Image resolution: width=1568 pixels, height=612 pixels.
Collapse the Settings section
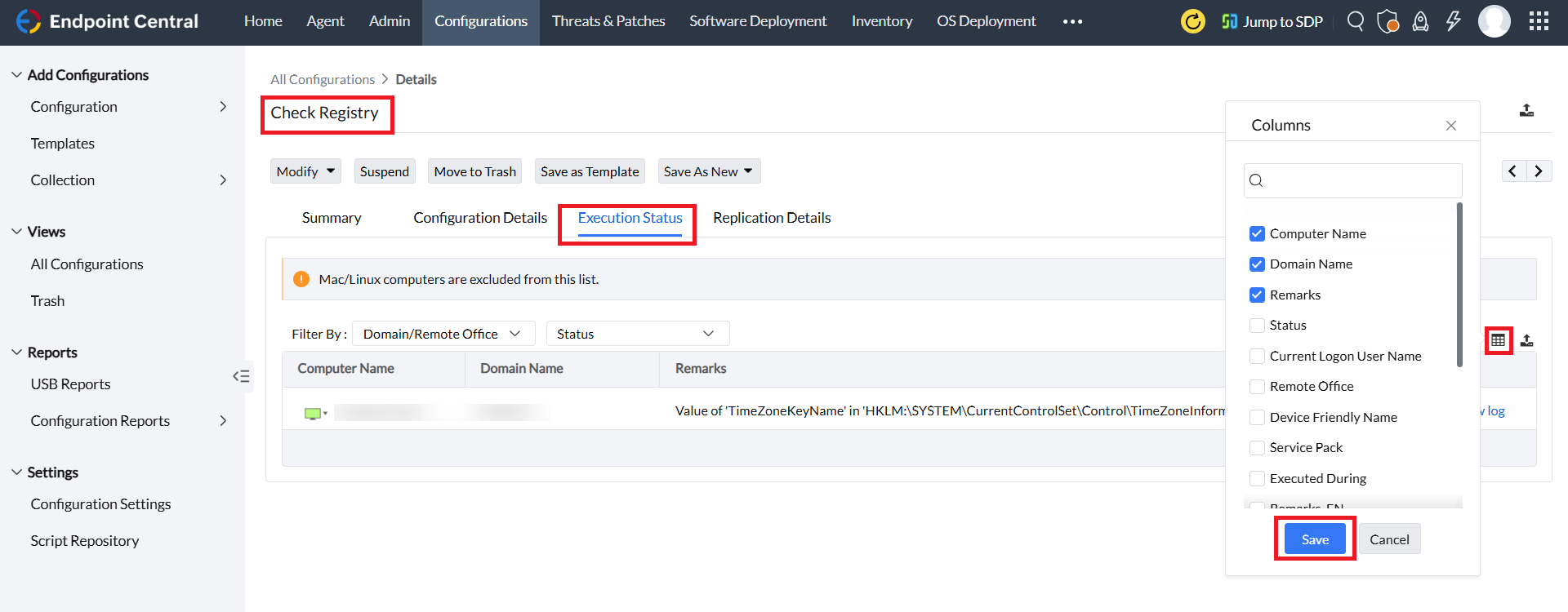point(16,472)
